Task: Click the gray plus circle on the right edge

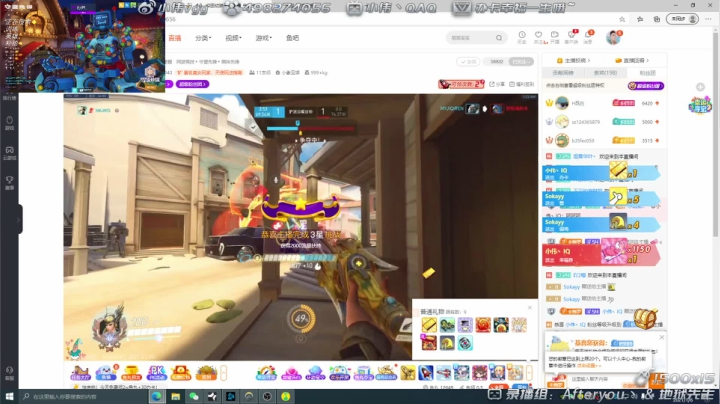Action: click(x=700, y=87)
